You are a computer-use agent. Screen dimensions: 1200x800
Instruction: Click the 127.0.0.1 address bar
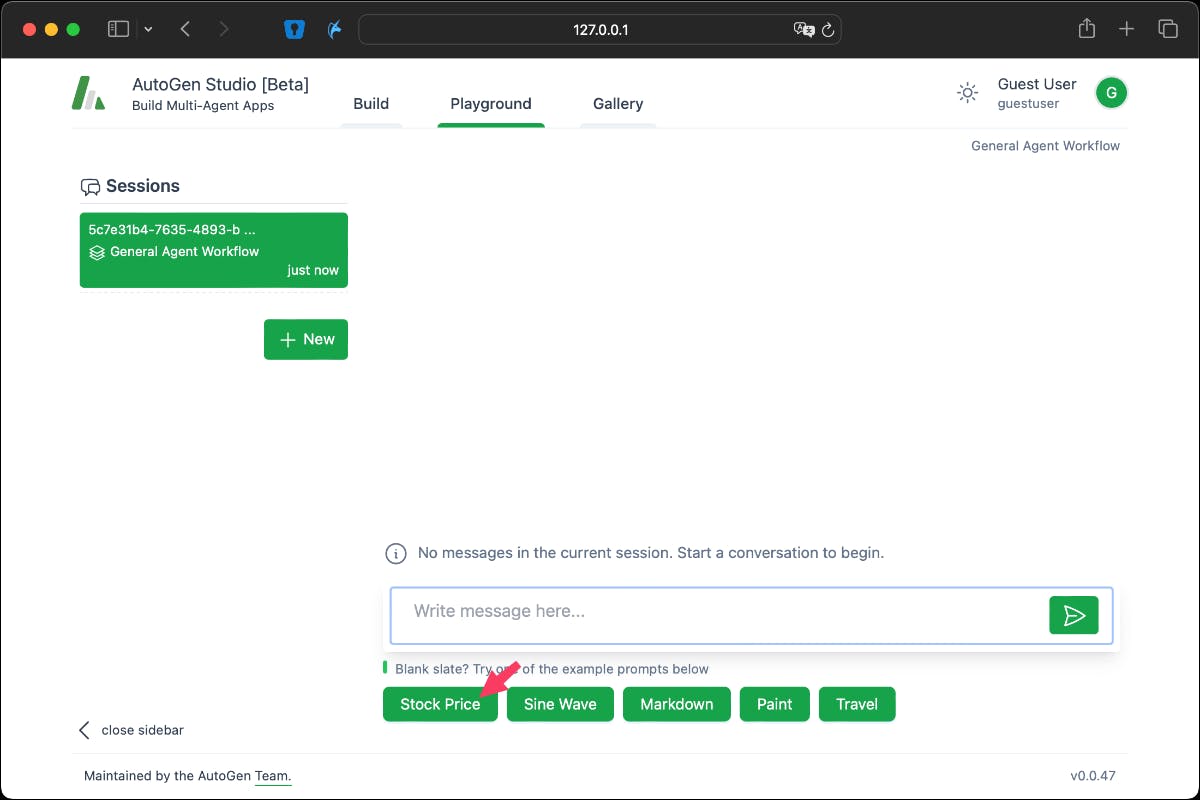click(600, 29)
